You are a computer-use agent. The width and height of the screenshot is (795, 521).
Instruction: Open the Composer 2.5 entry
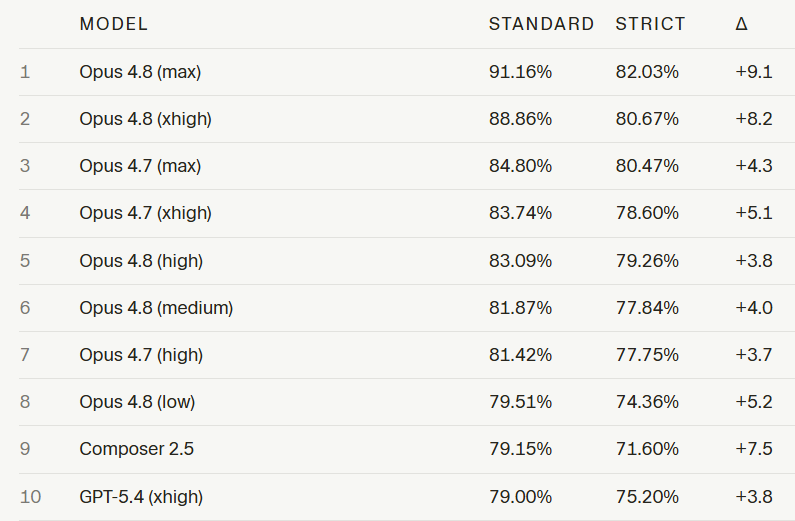coord(136,449)
